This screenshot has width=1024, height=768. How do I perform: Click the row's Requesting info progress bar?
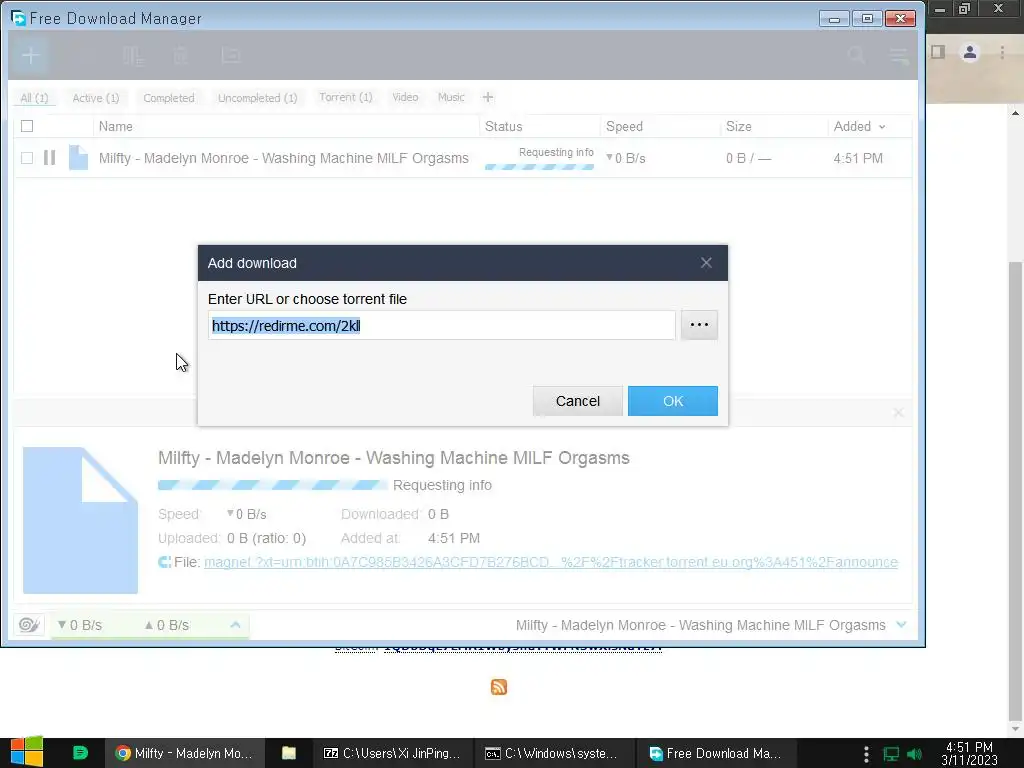(539, 167)
